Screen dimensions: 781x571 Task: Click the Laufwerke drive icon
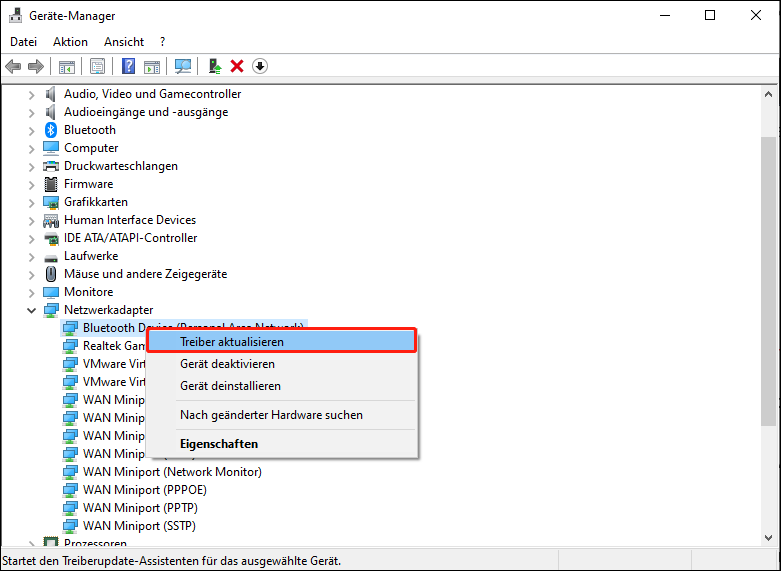(51, 257)
